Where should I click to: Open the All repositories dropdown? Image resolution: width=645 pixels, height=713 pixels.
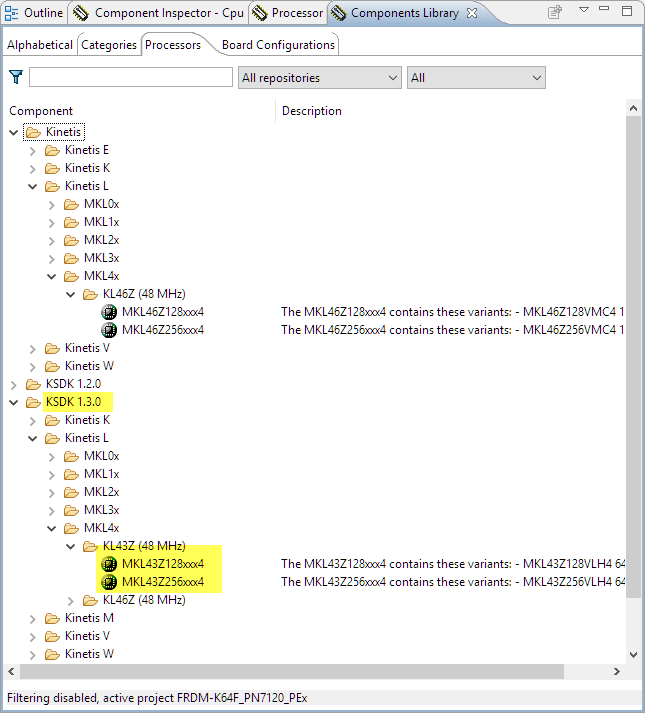(320, 78)
